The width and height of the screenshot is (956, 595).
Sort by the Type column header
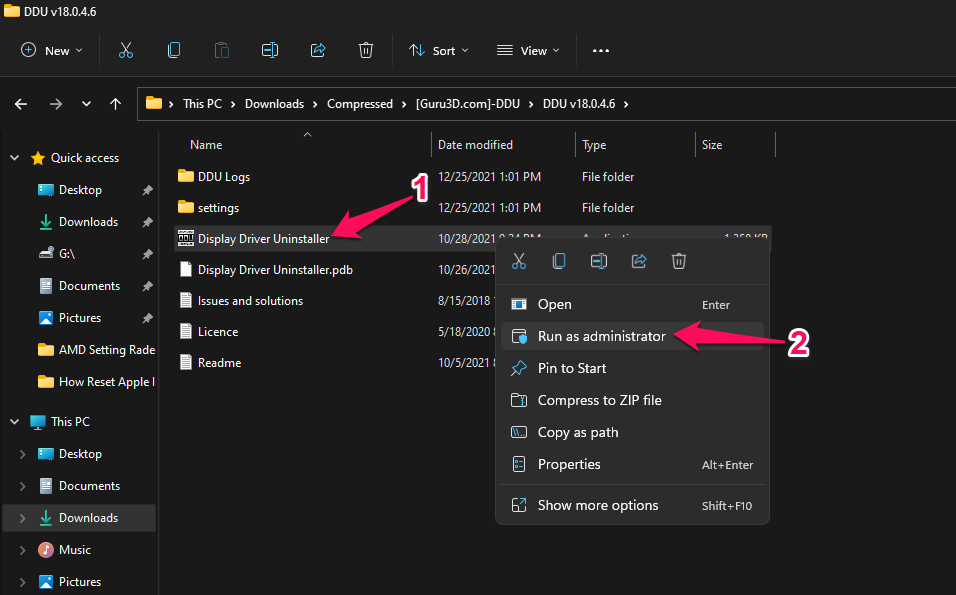pyautogui.click(x=594, y=144)
